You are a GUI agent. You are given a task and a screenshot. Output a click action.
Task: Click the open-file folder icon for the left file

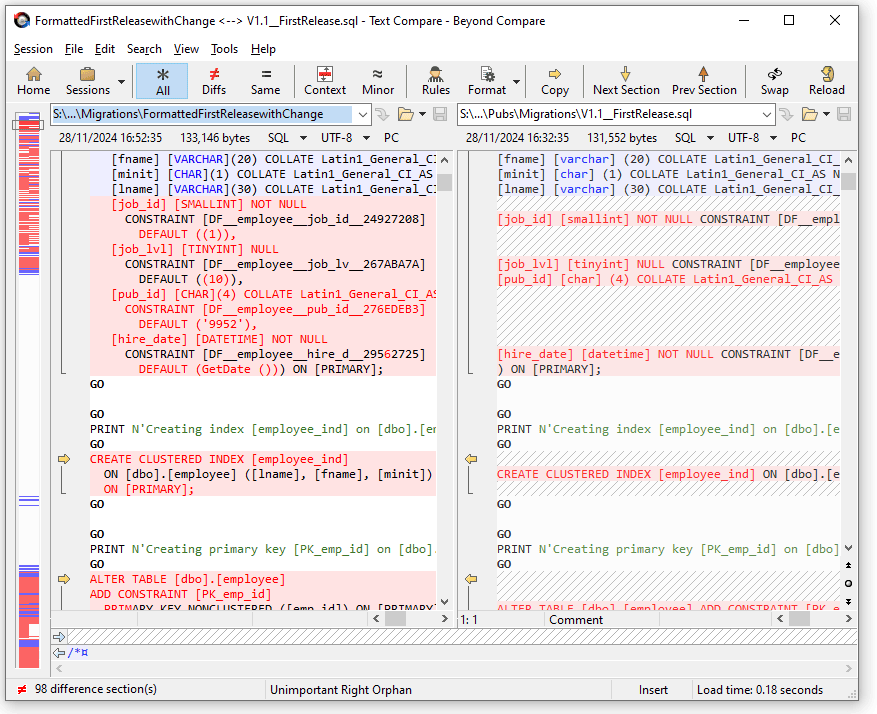[406, 115]
